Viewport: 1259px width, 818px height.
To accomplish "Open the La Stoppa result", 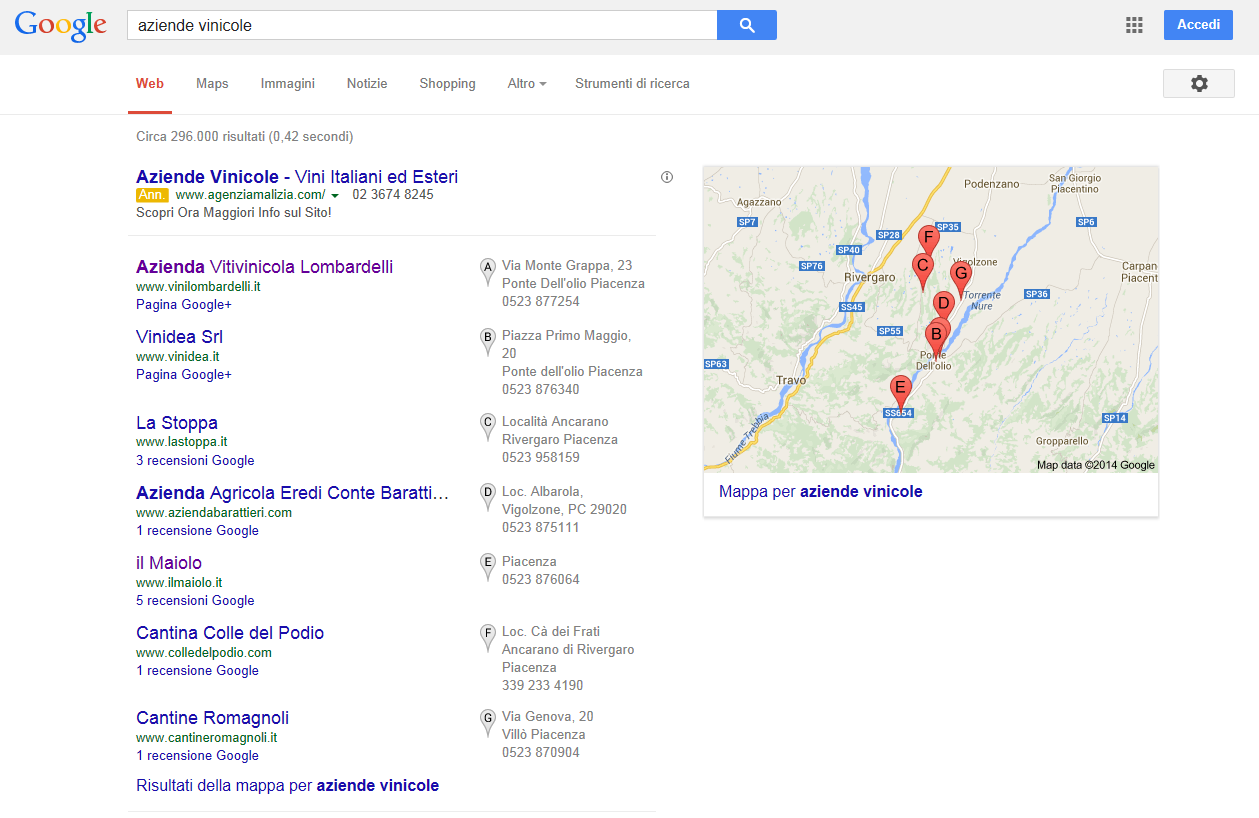I will click(x=177, y=423).
